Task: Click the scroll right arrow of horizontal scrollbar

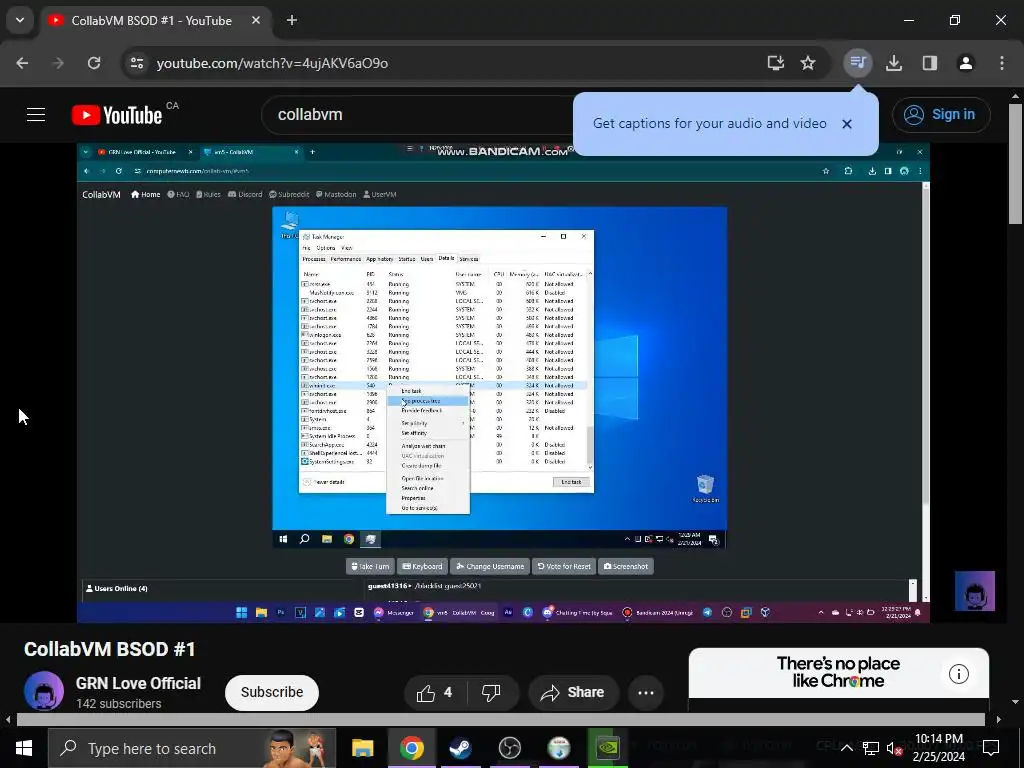Action: click(999, 720)
